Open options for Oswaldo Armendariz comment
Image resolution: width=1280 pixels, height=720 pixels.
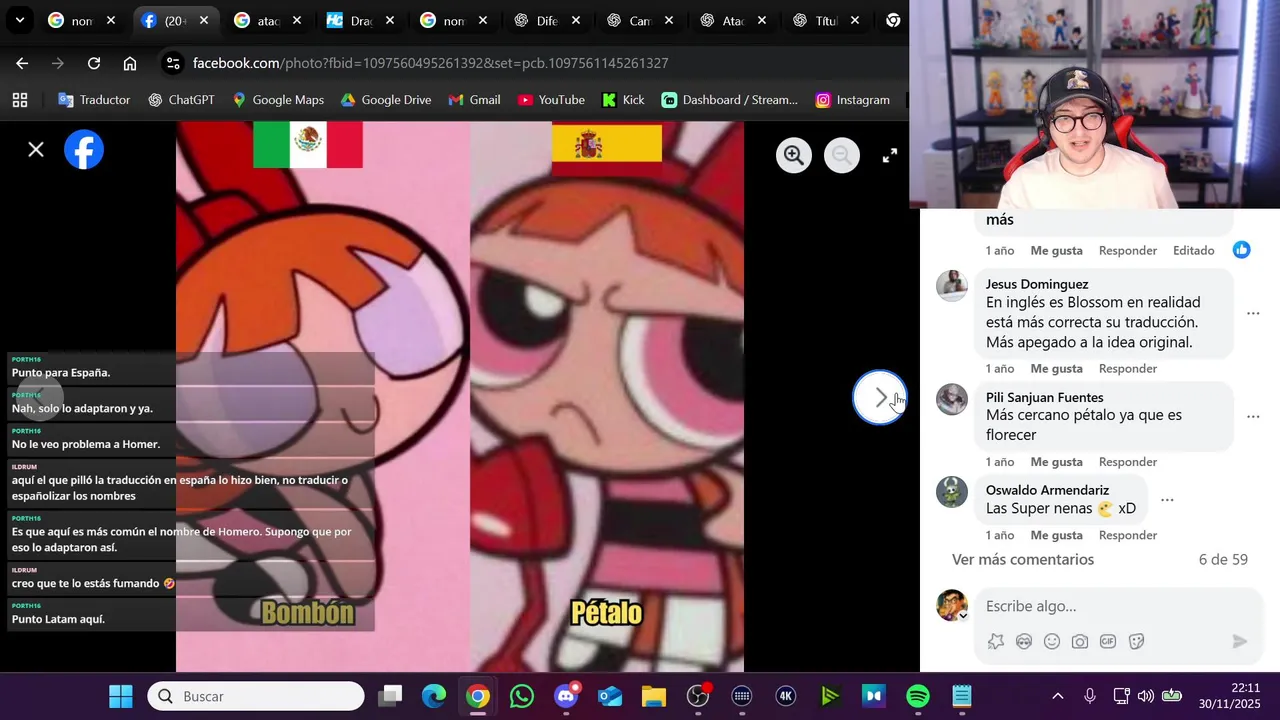(x=1167, y=499)
